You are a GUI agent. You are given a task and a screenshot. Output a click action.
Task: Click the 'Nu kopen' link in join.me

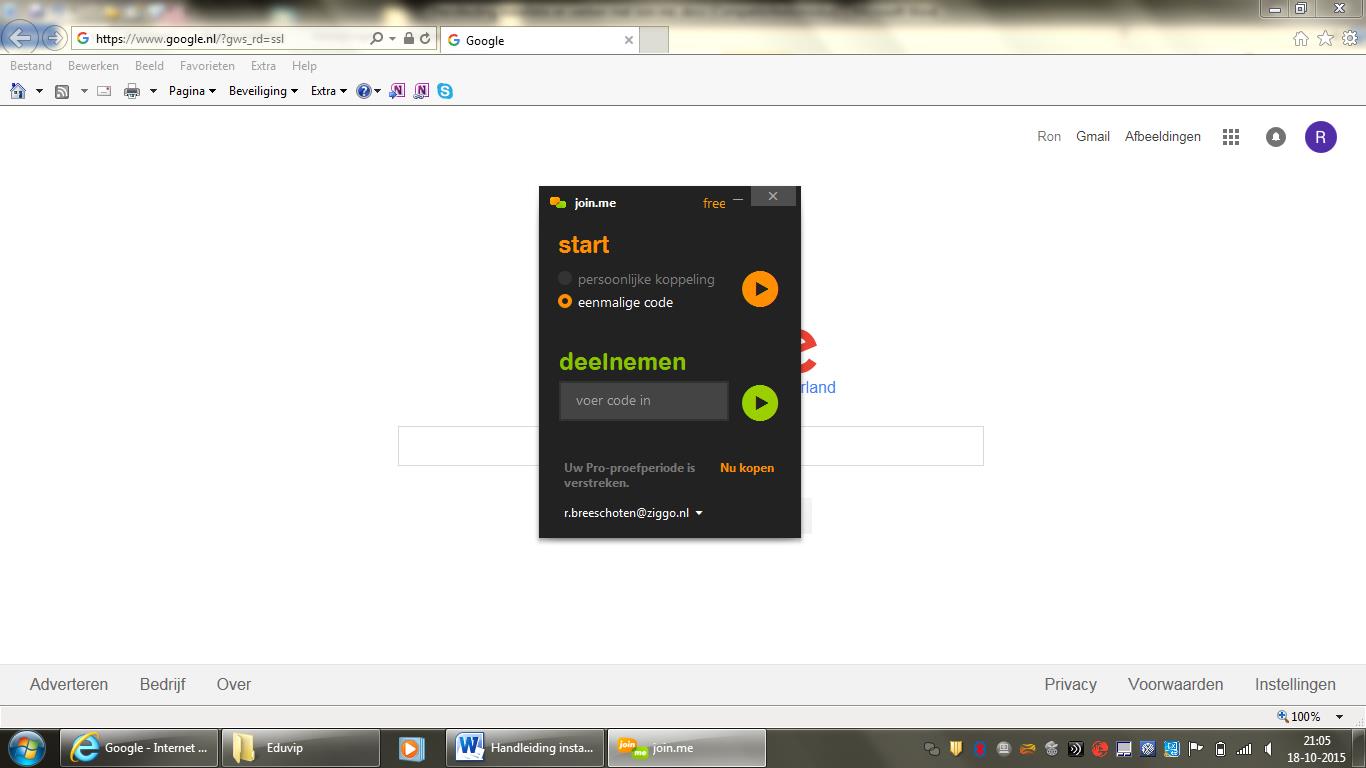click(x=747, y=468)
